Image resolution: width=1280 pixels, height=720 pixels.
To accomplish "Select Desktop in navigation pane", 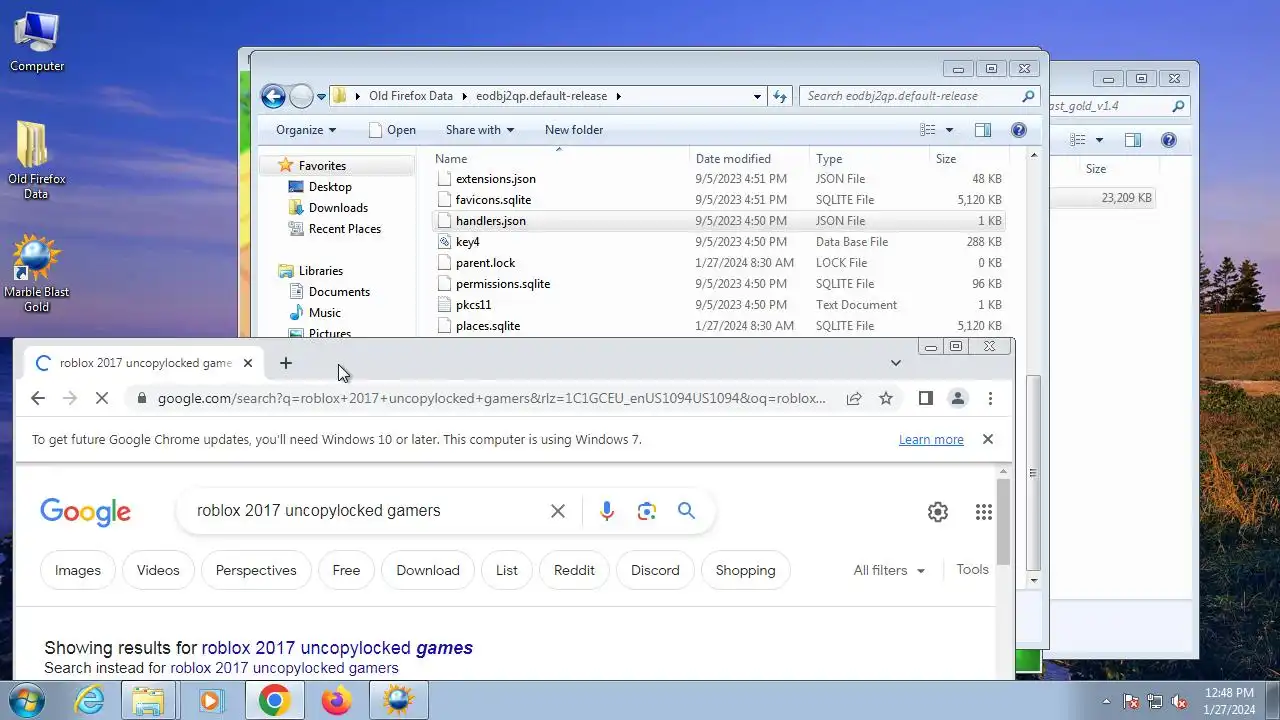I will [x=329, y=187].
